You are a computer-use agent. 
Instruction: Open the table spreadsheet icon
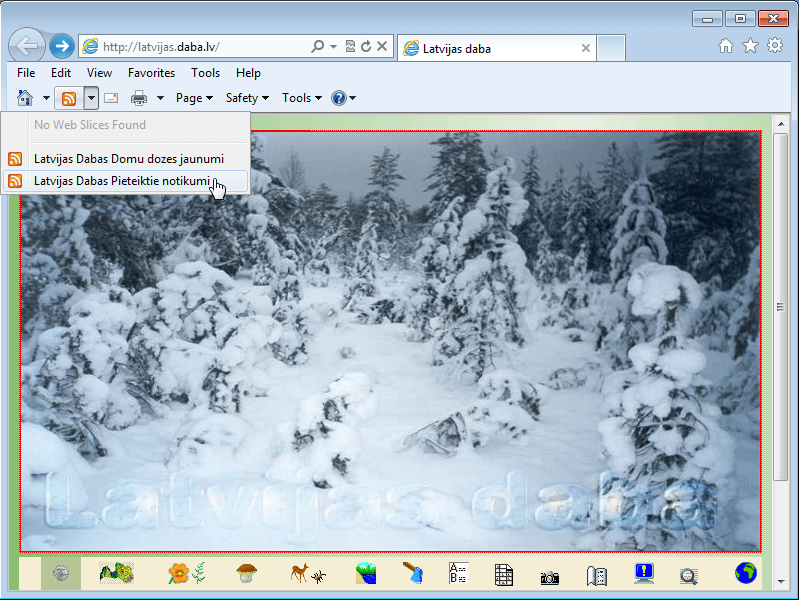pos(504,575)
